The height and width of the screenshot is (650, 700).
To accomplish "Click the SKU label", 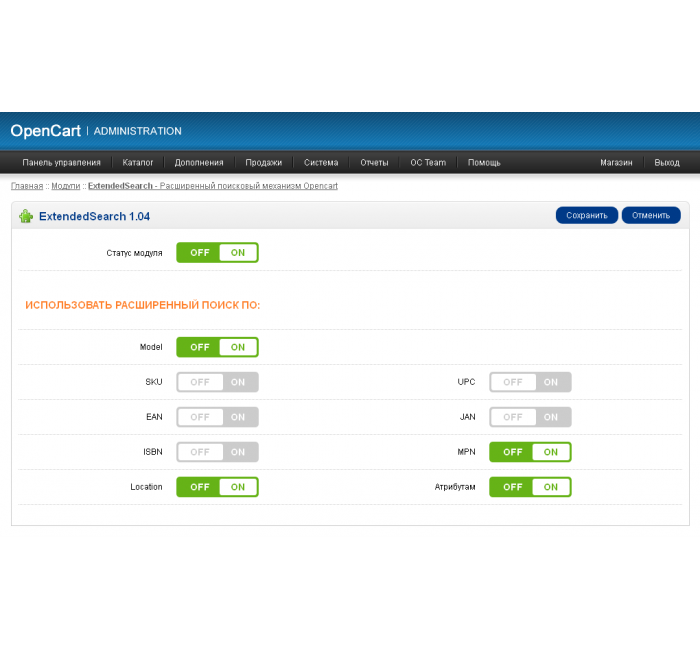I will coord(154,382).
